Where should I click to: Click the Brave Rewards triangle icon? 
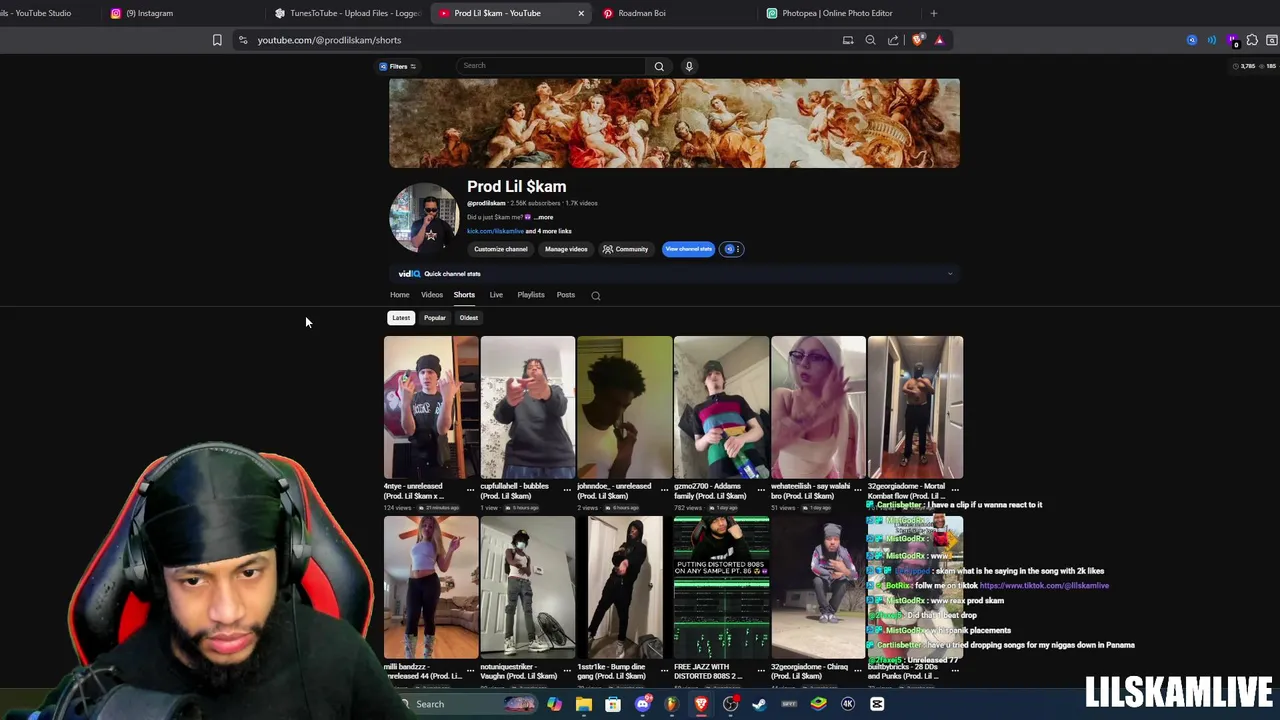(939, 40)
